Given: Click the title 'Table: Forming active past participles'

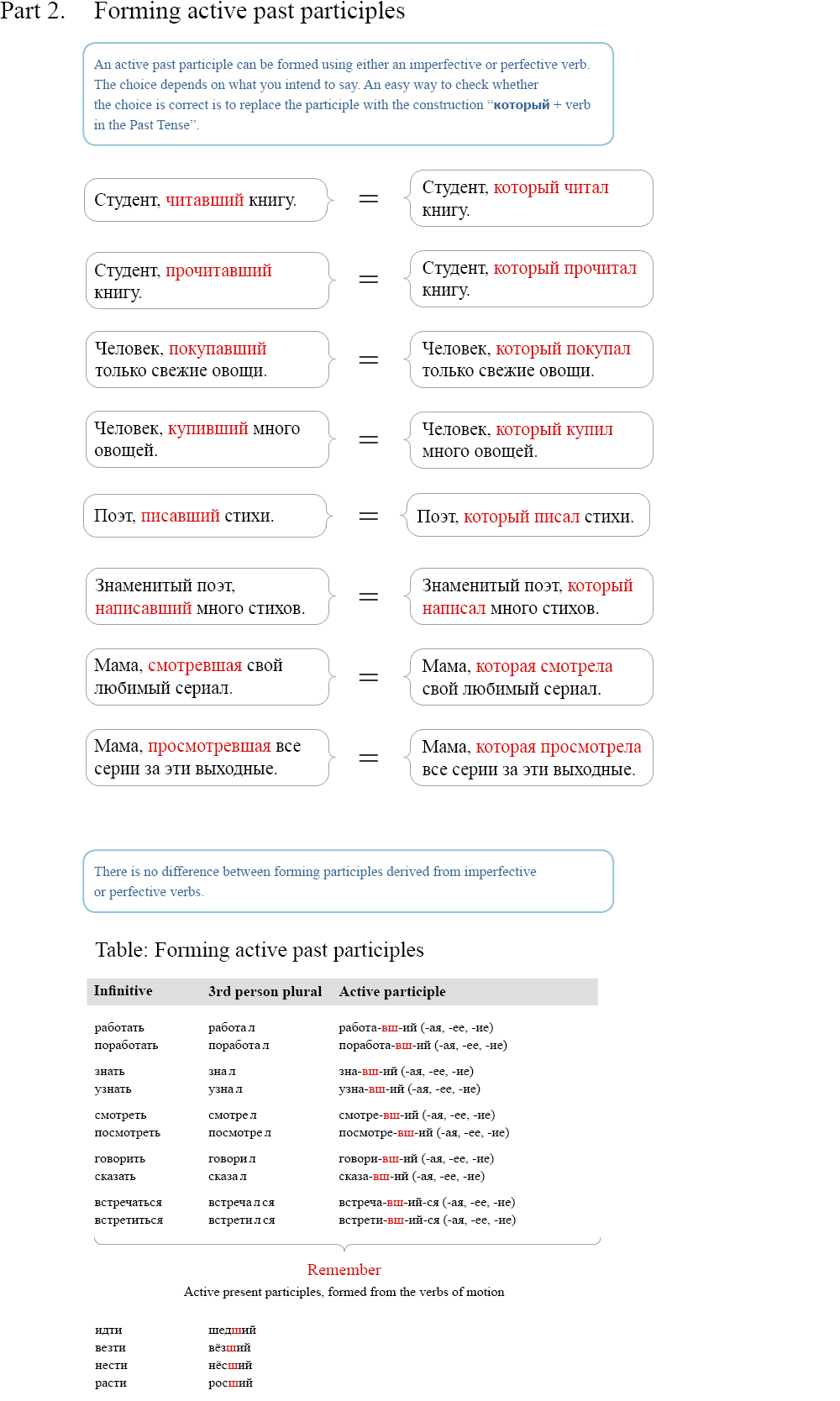Looking at the screenshot, I should (260, 950).
